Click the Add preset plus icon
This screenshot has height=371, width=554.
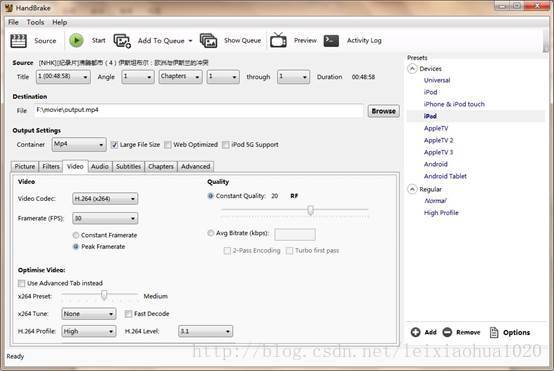pyautogui.click(x=416, y=332)
